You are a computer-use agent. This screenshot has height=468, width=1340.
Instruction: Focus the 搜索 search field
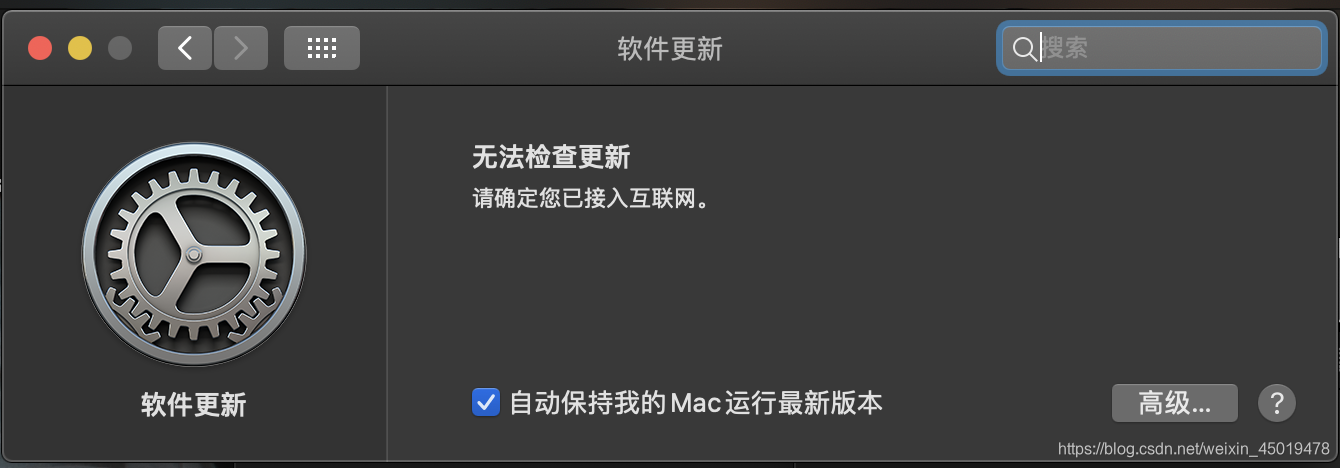(1161, 48)
